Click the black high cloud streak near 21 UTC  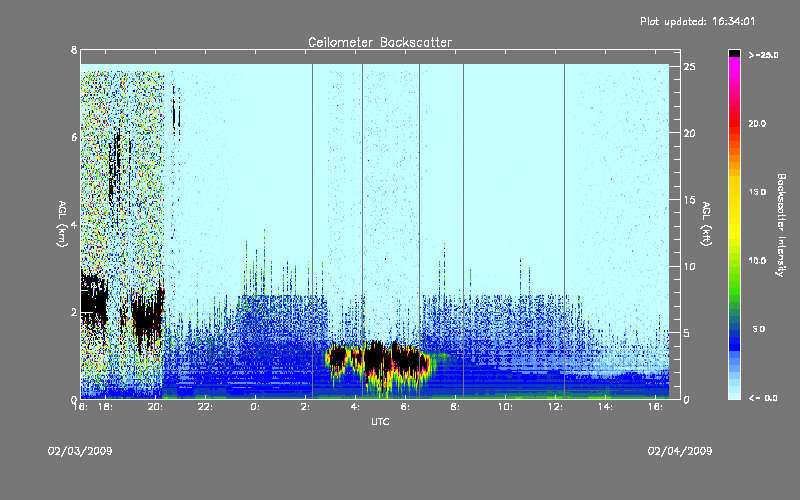pyautogui.click(x=176, y=111)
